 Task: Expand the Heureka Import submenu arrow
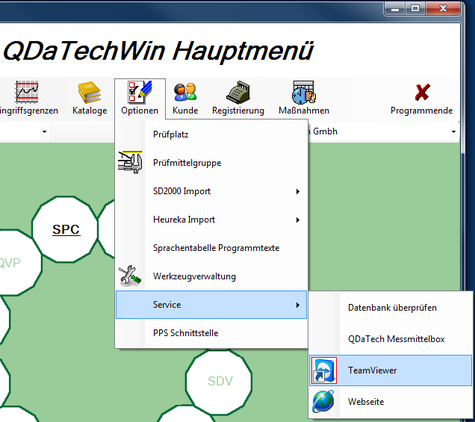point(298,220)
